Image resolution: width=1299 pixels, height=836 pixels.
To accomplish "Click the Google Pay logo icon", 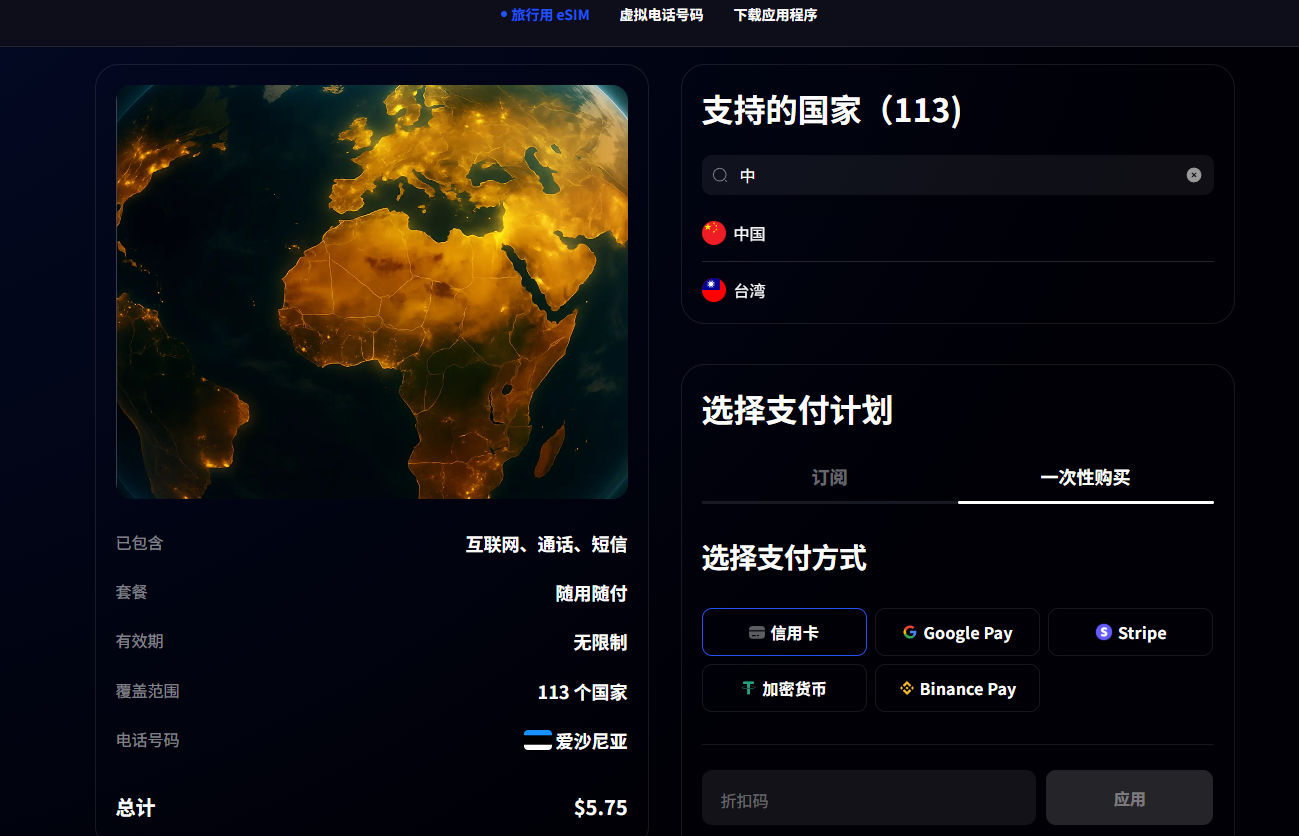I will click(x=910, y=632).
